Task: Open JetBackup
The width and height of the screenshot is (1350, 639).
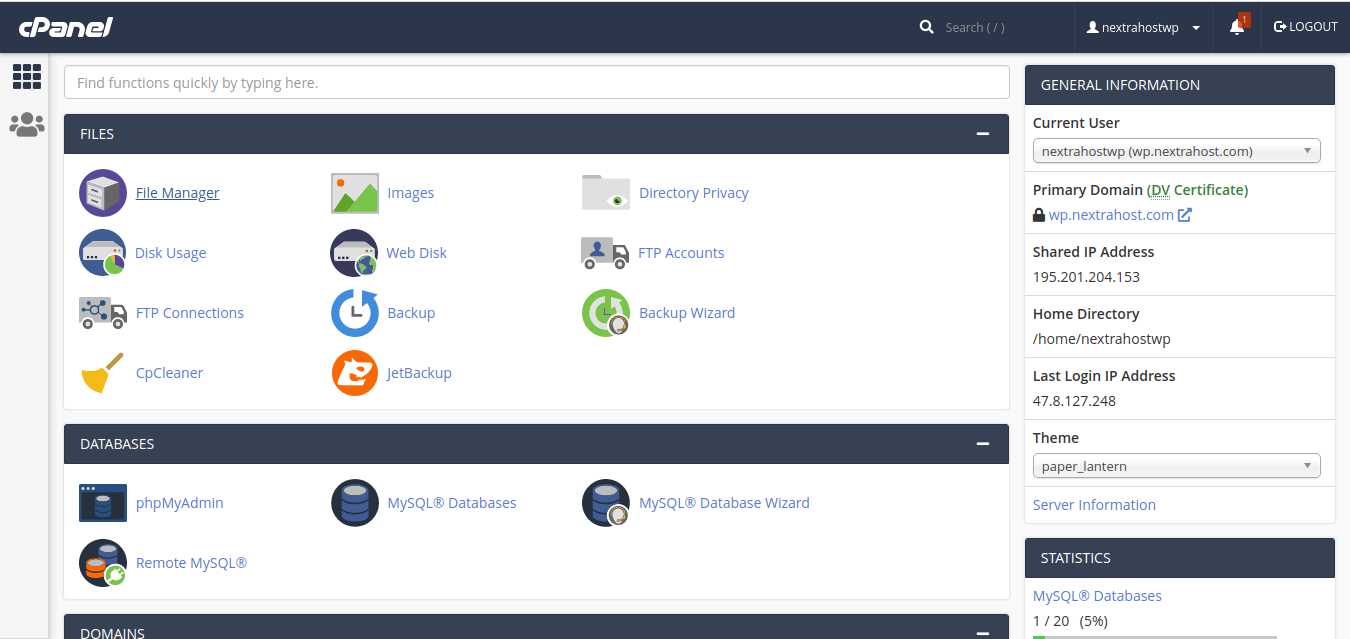Action: click(418, 372)
